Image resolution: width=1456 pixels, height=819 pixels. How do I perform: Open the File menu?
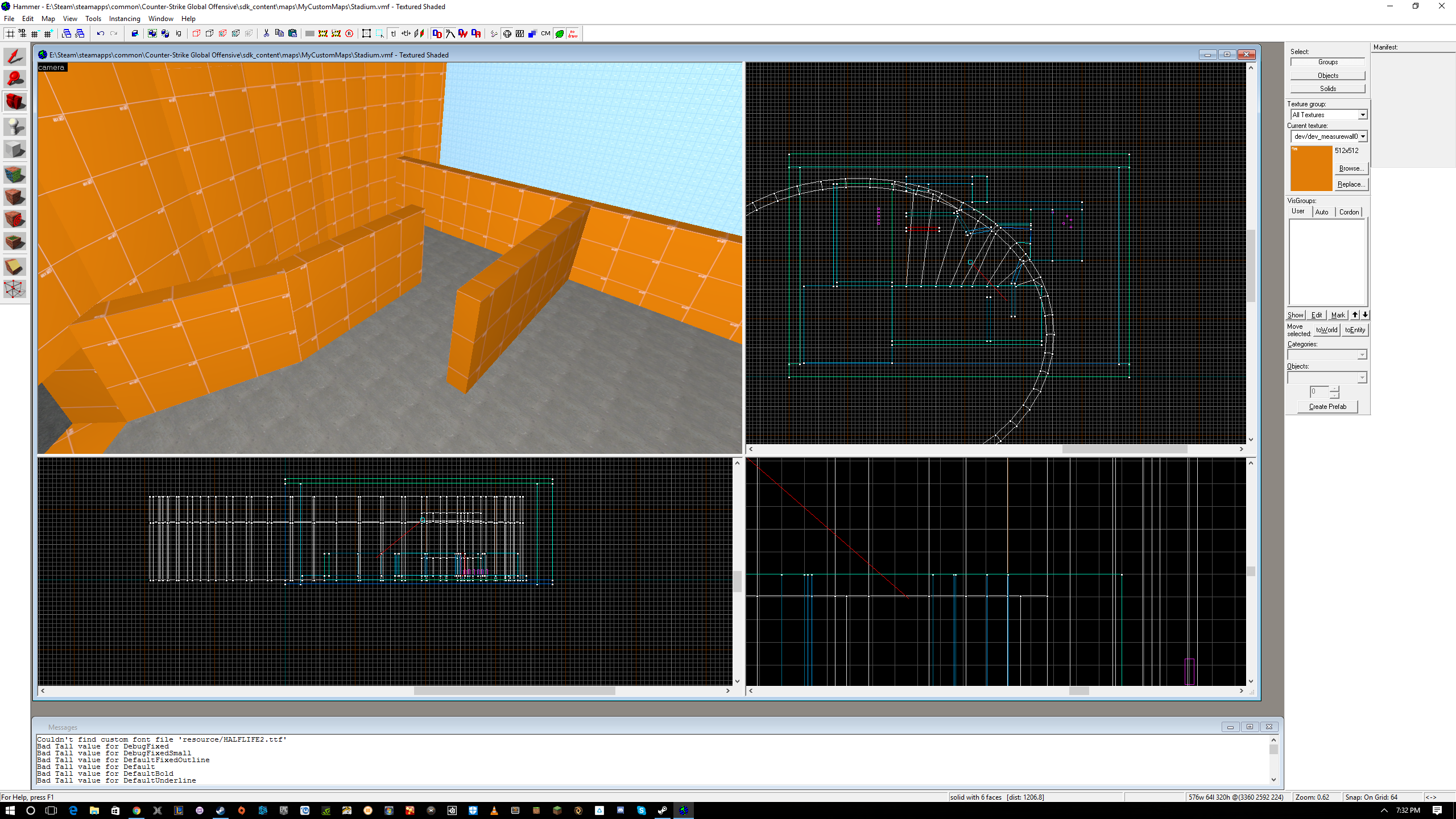coord(9,18)
